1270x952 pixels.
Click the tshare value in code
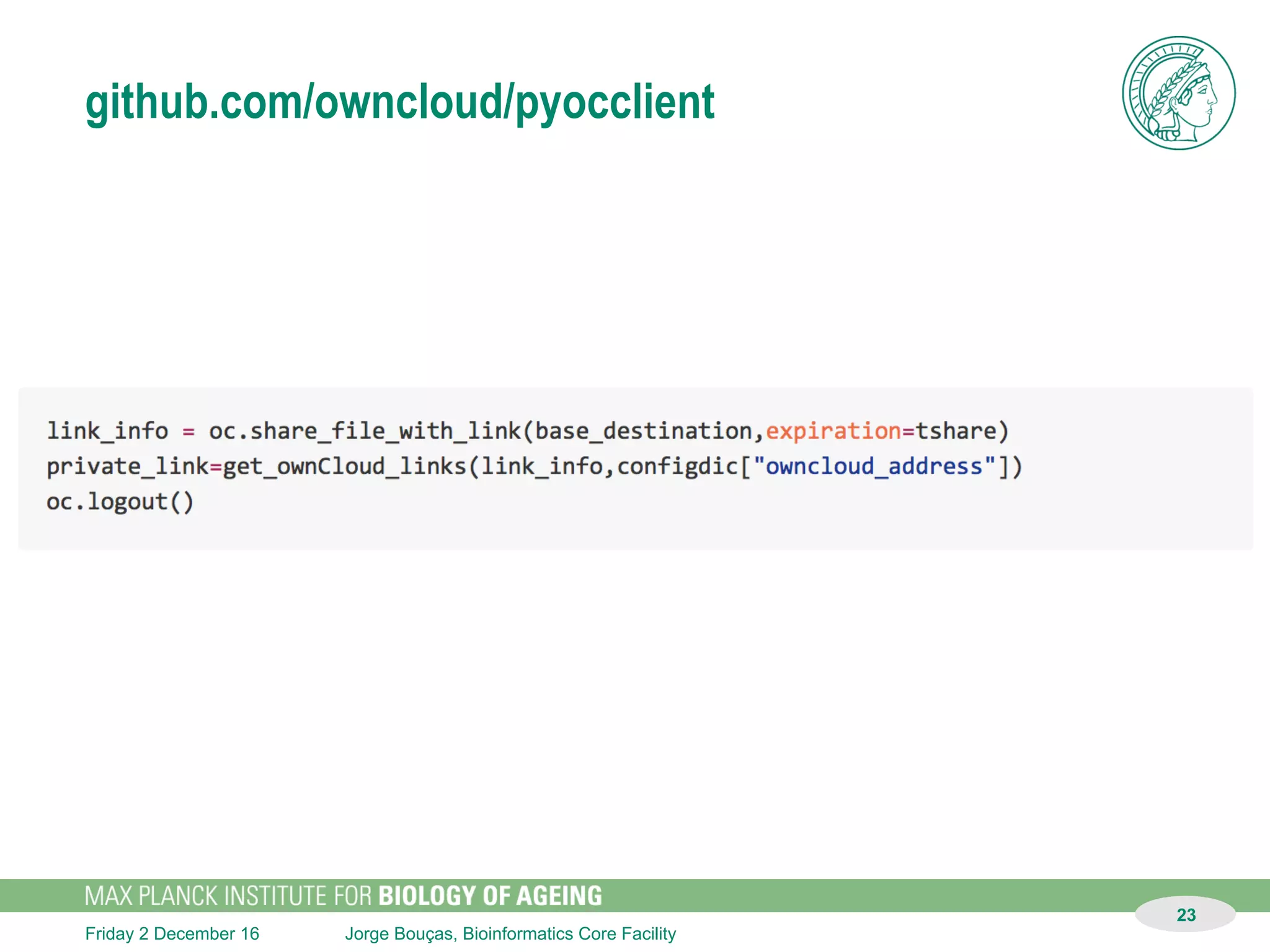point(955,431)
